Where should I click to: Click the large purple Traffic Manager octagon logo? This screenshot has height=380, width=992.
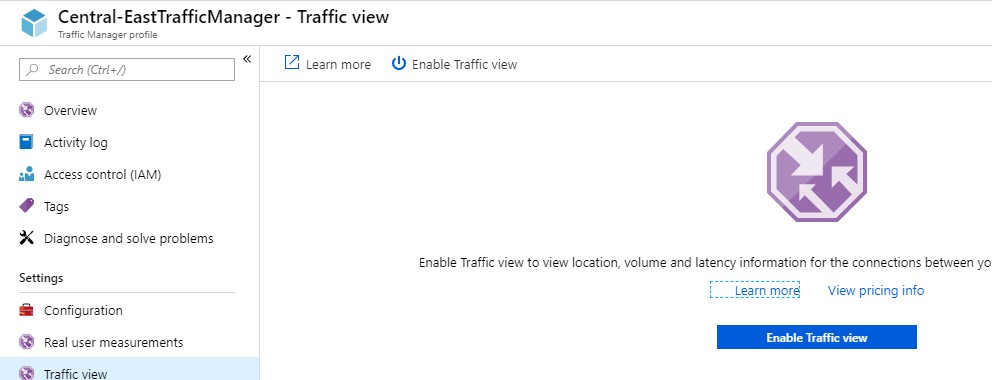pyautogui.click(x=817, y=171)
